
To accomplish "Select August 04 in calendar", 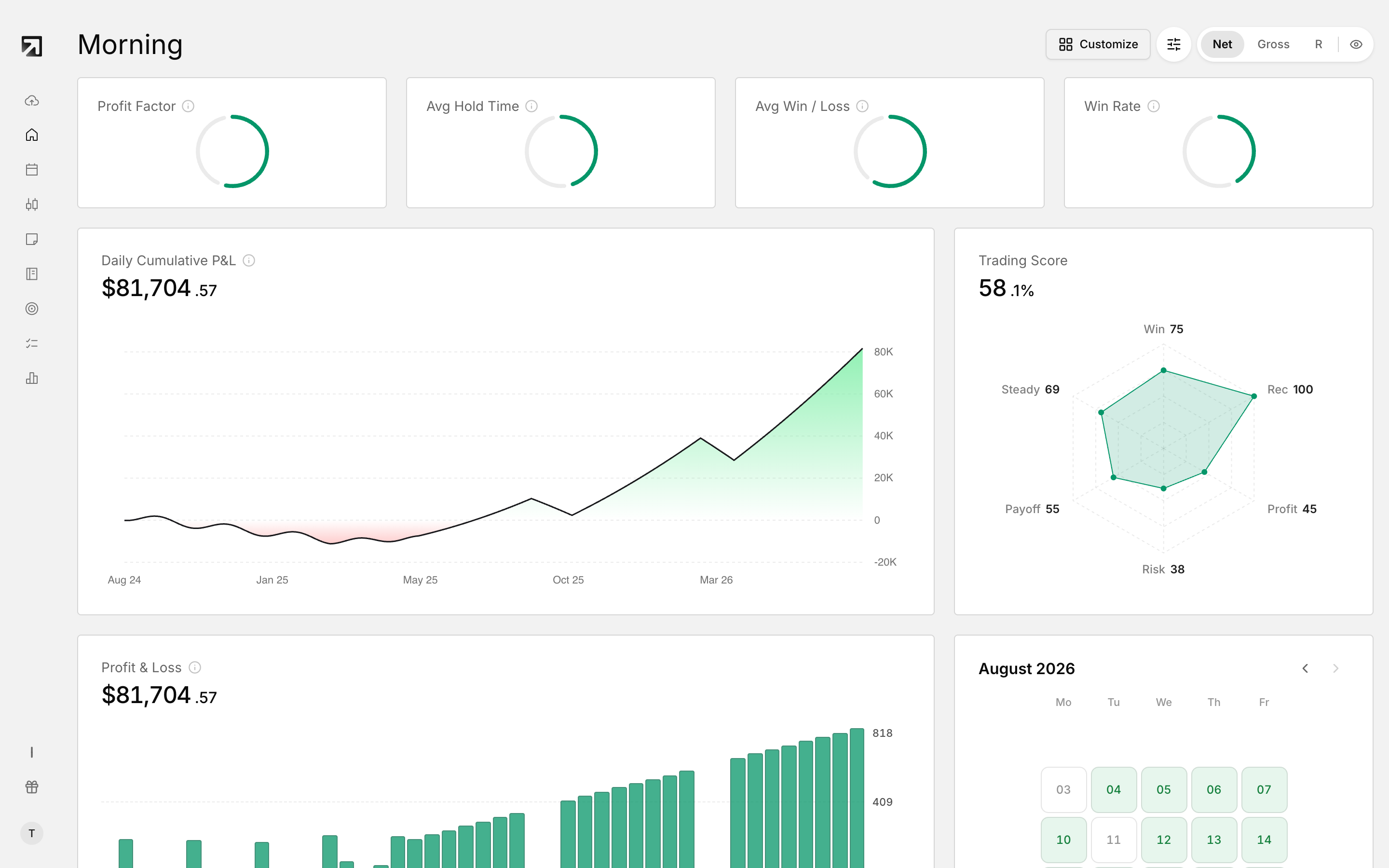I will pyautogui.click(x=1114, y=789).
